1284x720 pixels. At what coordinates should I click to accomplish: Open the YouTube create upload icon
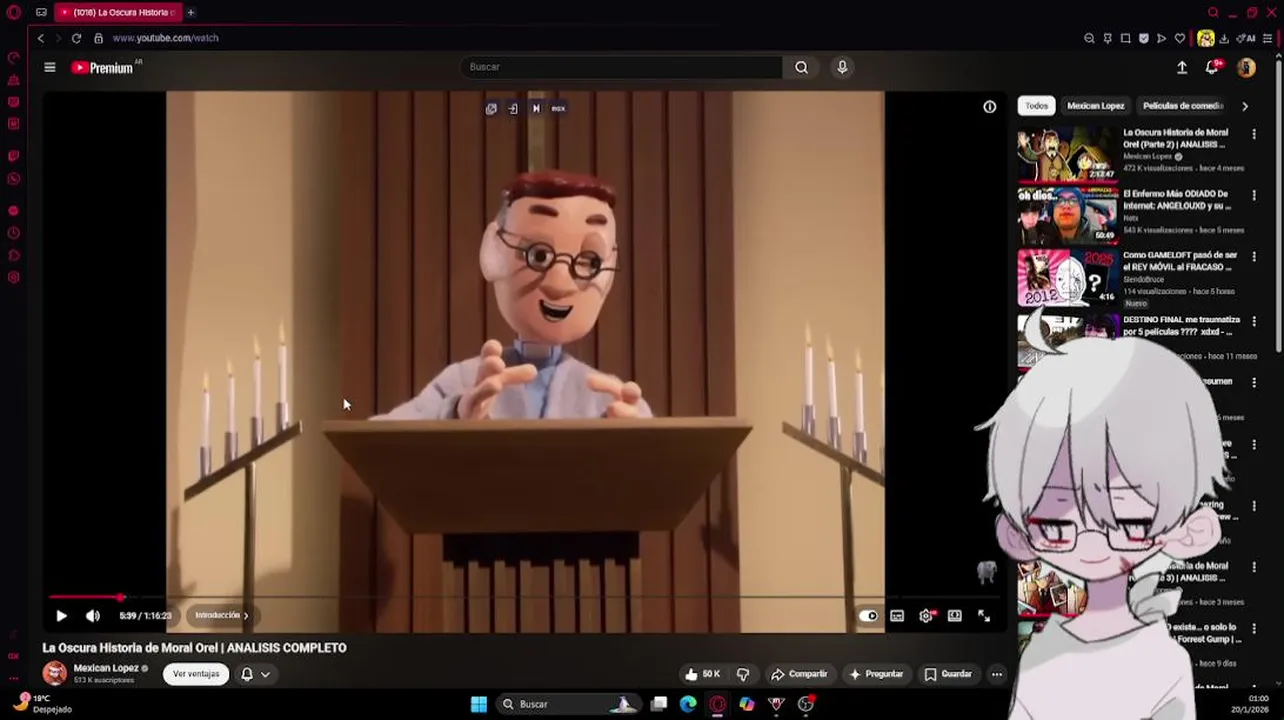1182,67
